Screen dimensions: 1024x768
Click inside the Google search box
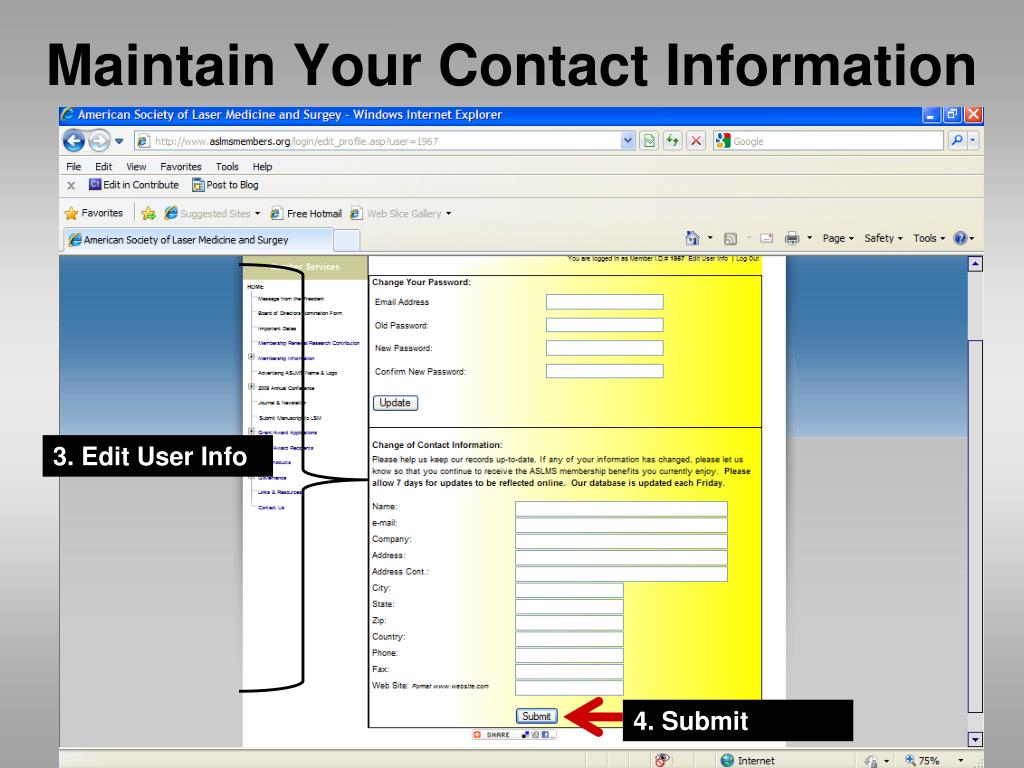tap(837, 141)
